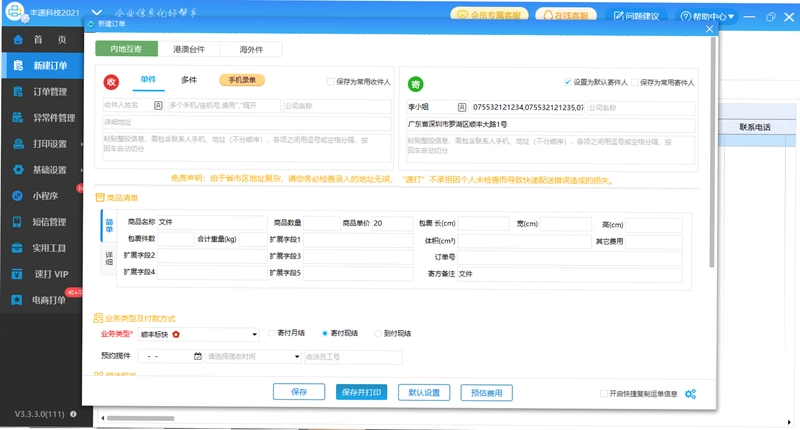Select 到付现结 payment option
The image size is (800, 430).
point(378,334)
